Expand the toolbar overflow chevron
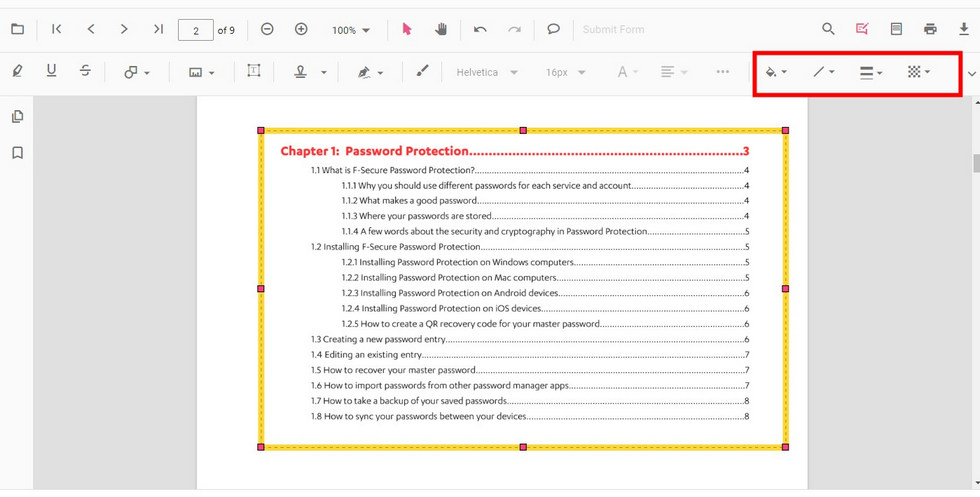 coord(971,74)
